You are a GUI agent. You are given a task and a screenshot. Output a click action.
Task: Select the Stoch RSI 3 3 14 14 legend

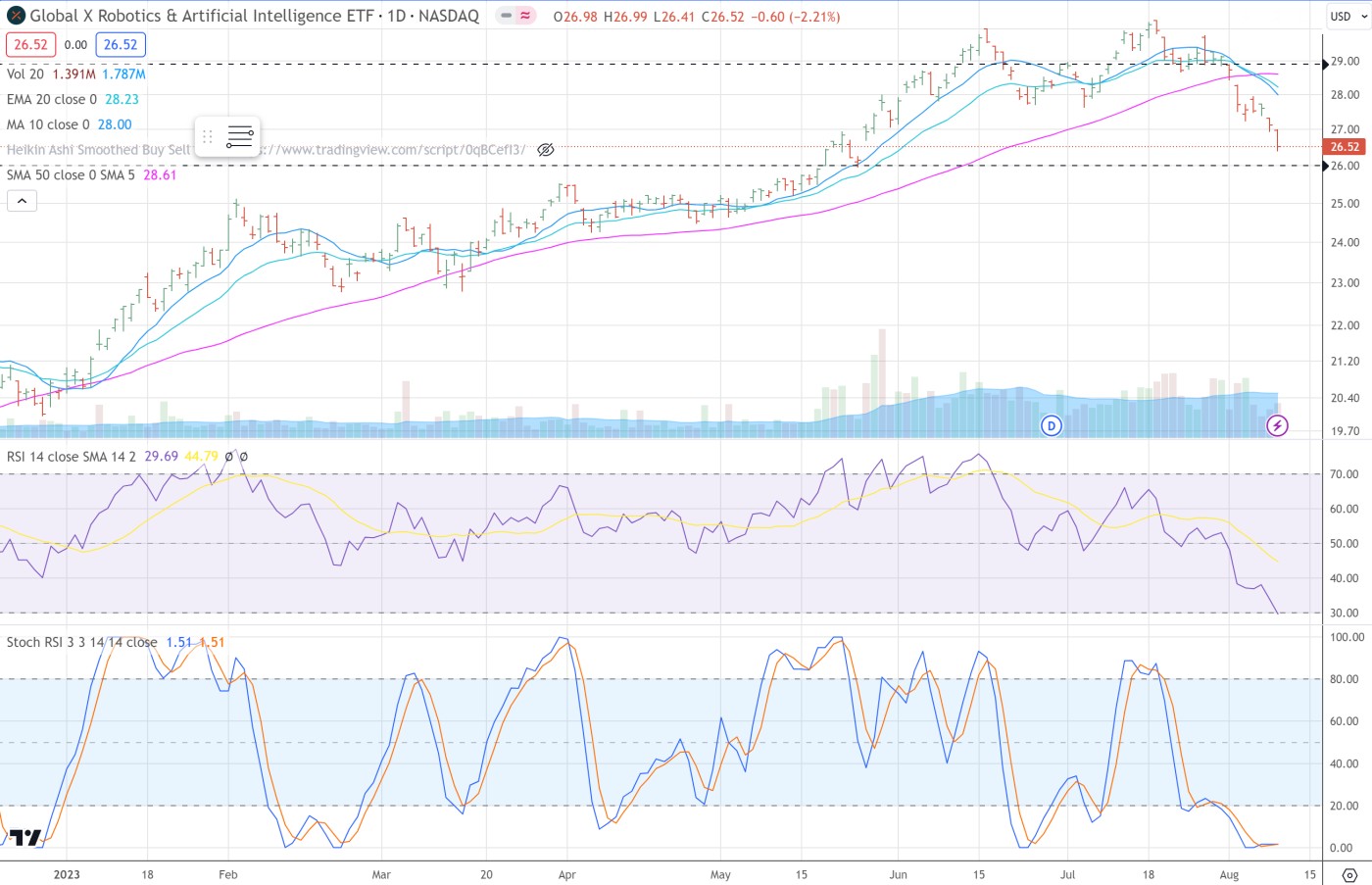(x=81, y=642)
